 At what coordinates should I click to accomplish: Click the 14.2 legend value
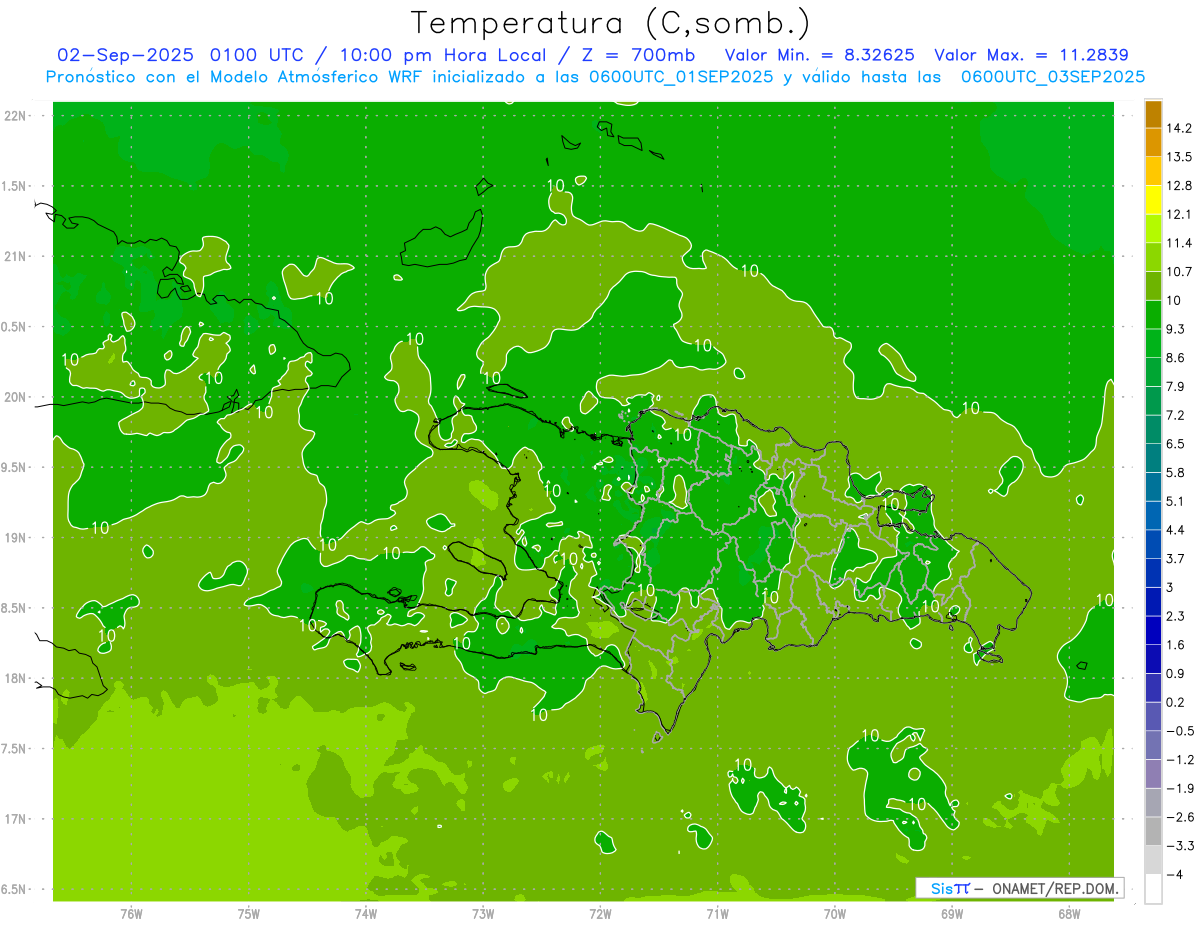point(1180,129)
